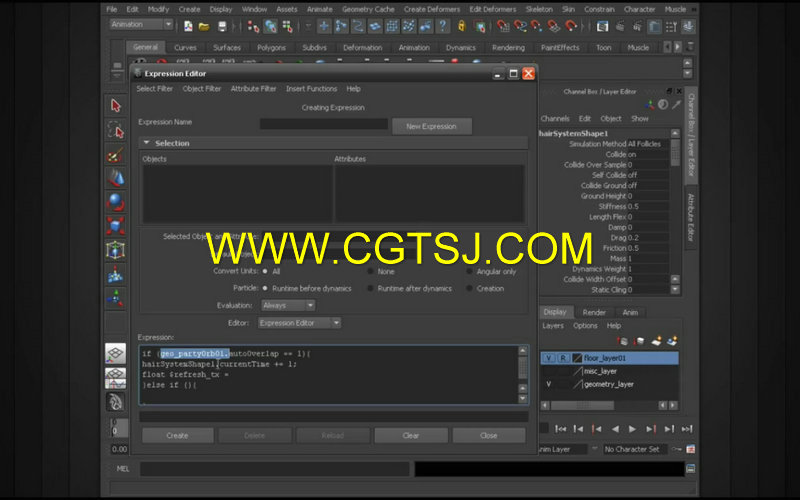Click the MEL command line input
Viewport: 800px width, 500px height.
pos(274,469)
